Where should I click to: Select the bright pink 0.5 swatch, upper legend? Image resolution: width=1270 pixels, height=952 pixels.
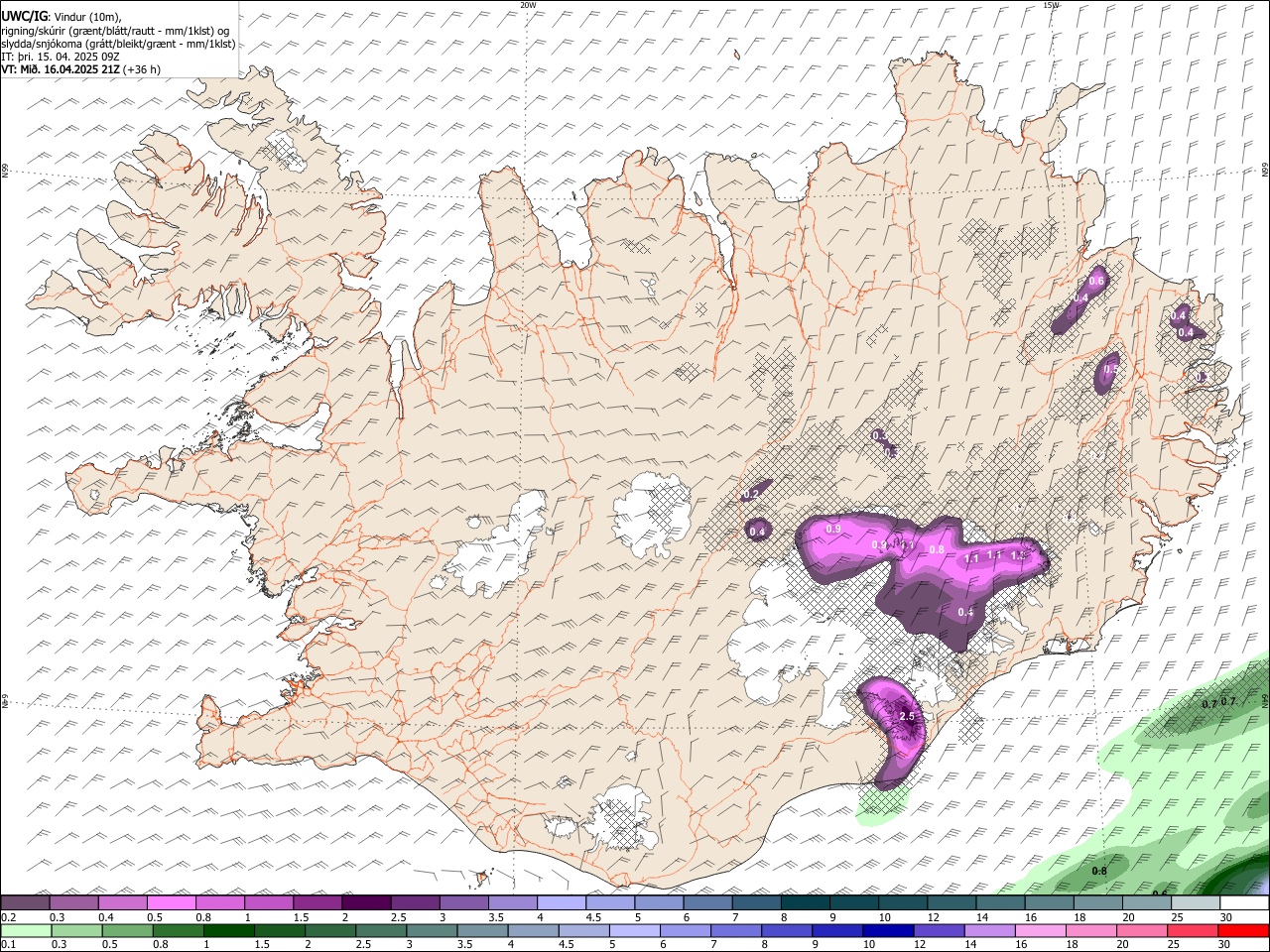click(171, 903)
